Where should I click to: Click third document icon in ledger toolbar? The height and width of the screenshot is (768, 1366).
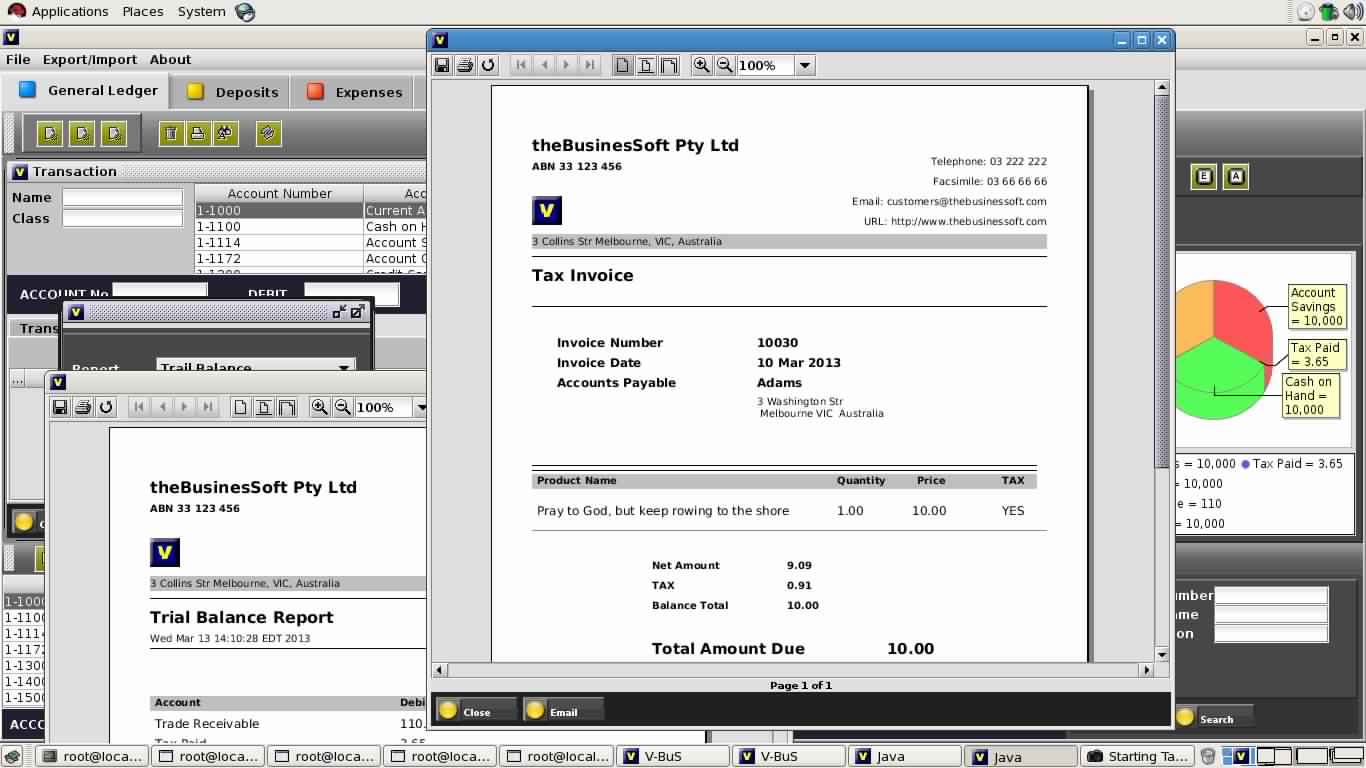pos(114,133)
